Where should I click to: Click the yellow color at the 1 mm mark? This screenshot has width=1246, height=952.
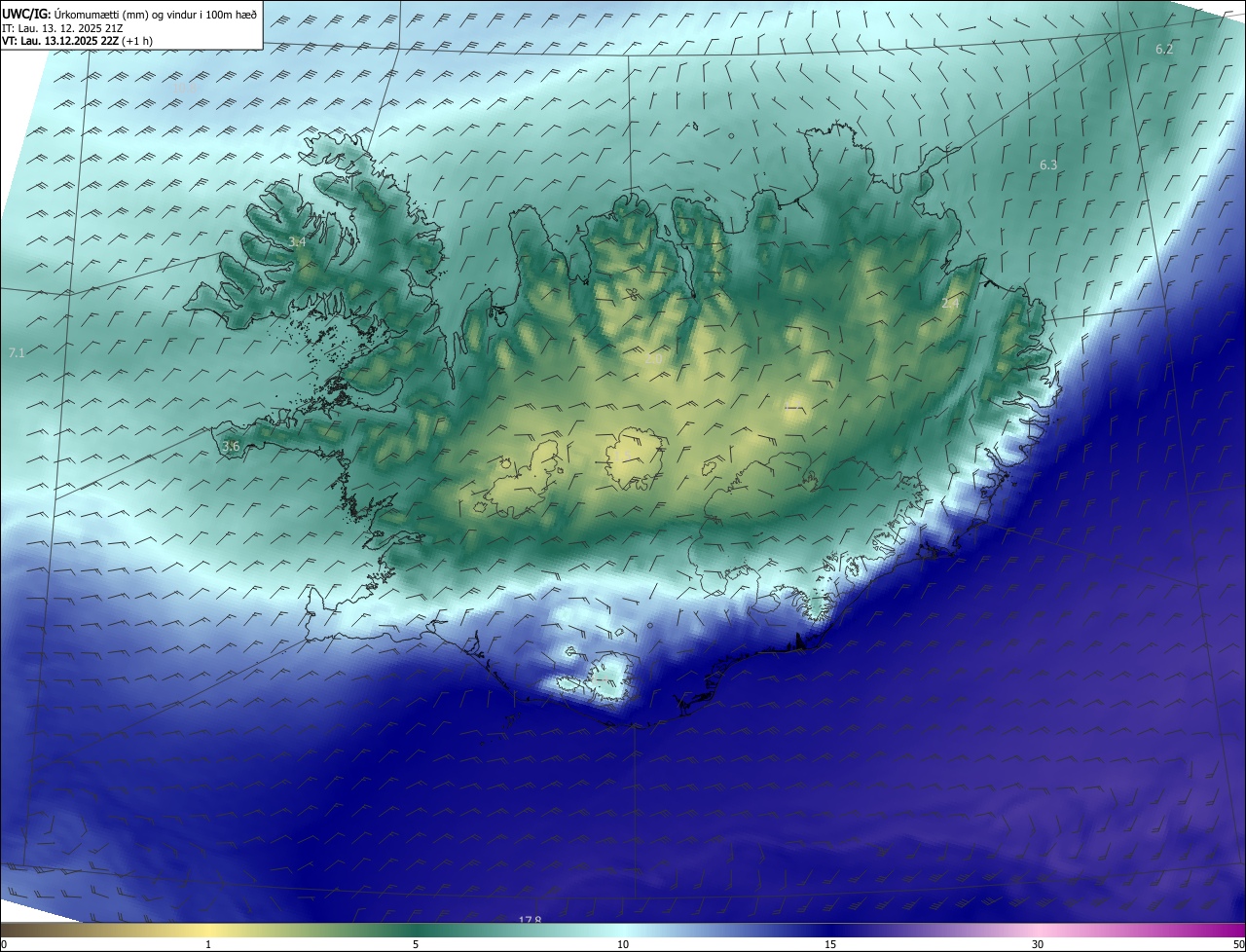coord(208,931)
